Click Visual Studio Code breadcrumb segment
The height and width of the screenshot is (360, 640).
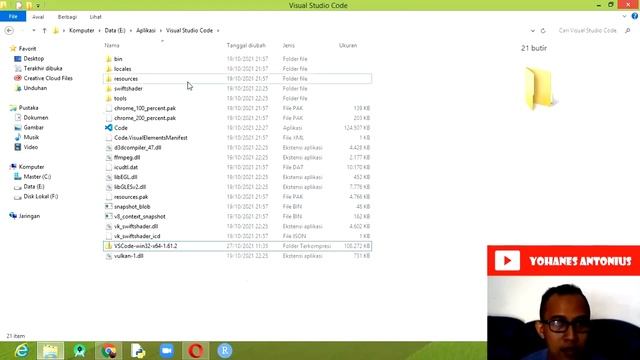pos(189,31)
